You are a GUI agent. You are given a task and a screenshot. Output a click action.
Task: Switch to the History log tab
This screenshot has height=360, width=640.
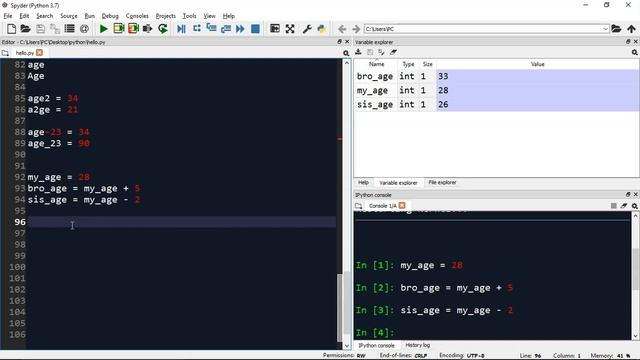point(417,345)
